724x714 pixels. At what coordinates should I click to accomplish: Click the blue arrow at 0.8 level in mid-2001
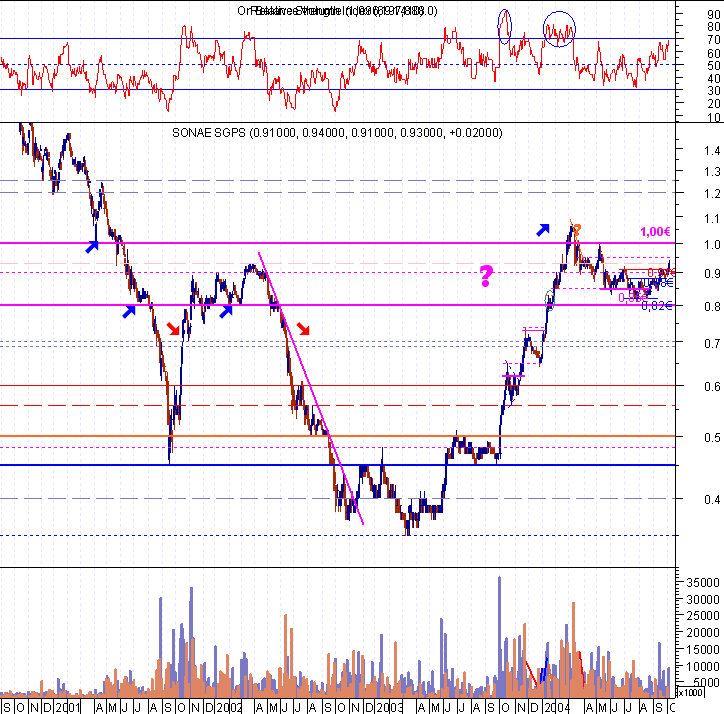tap(129, 312)
